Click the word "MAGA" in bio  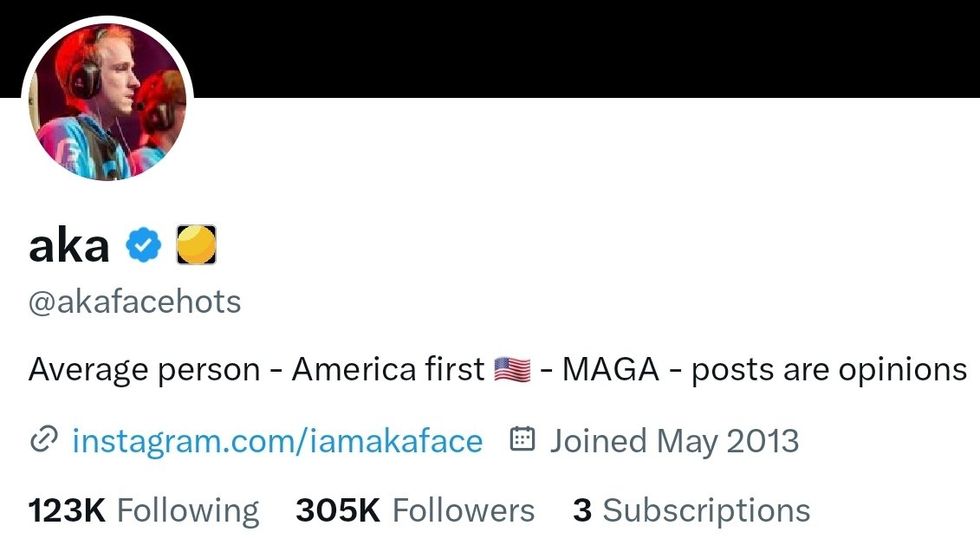click(x=610, y=370)
